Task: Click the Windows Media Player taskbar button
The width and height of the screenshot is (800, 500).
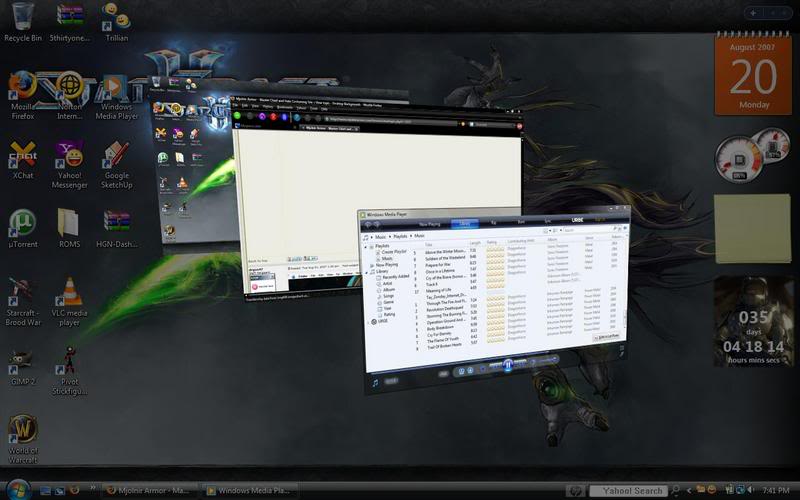Action: (250, 490)
